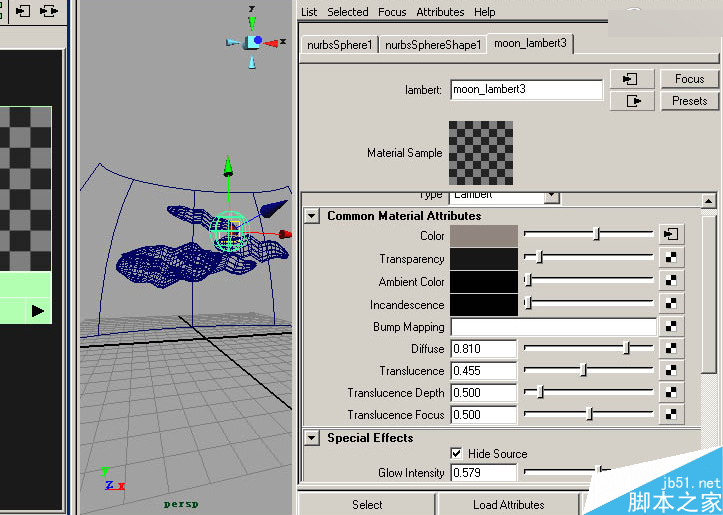Click the attribute editor scroll-up arrow
Screen dimensions: 723x515
[x=708, y=201]
